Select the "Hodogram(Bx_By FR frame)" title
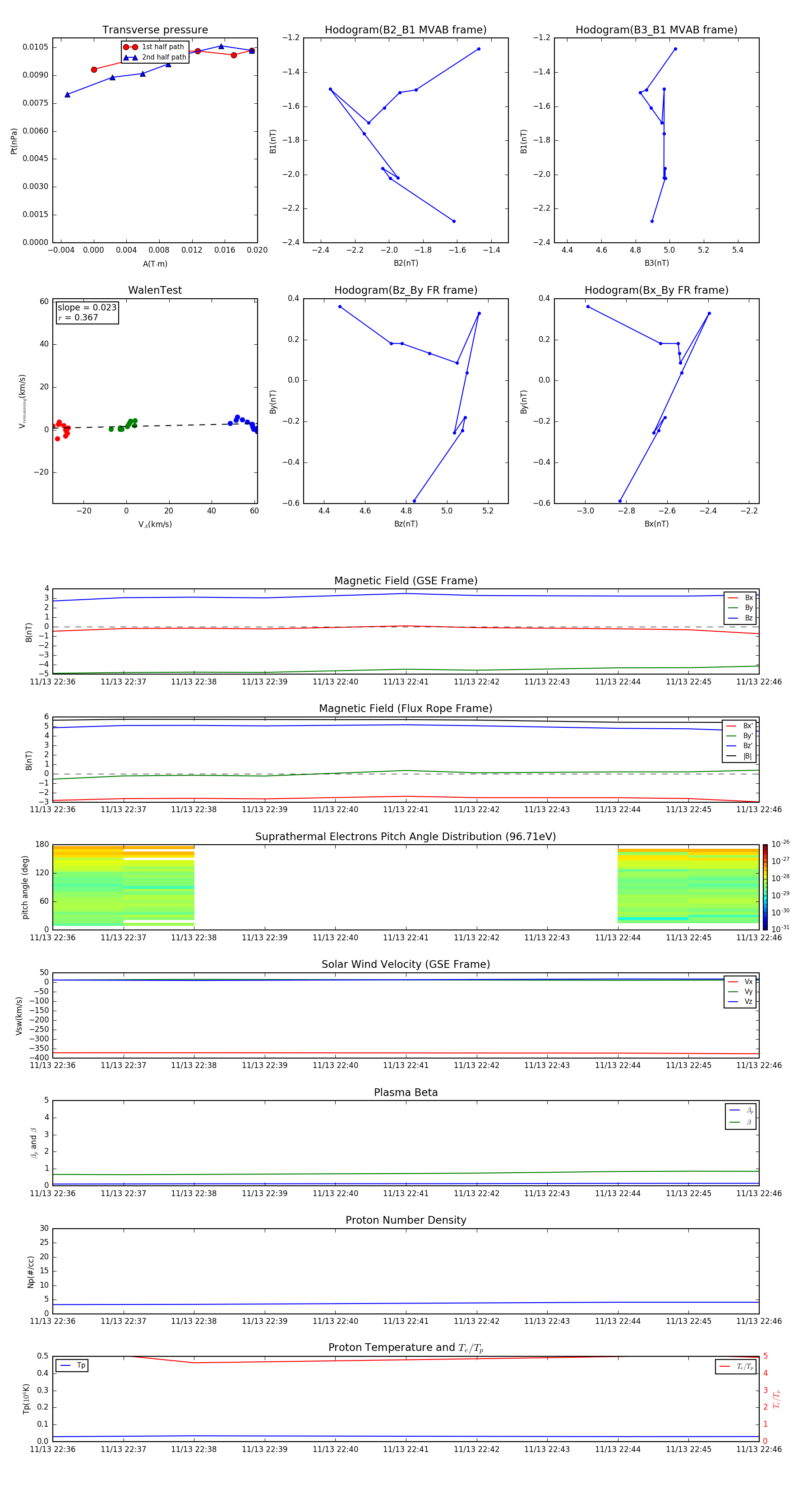The image size is (812, 1489). coord(656,290)
